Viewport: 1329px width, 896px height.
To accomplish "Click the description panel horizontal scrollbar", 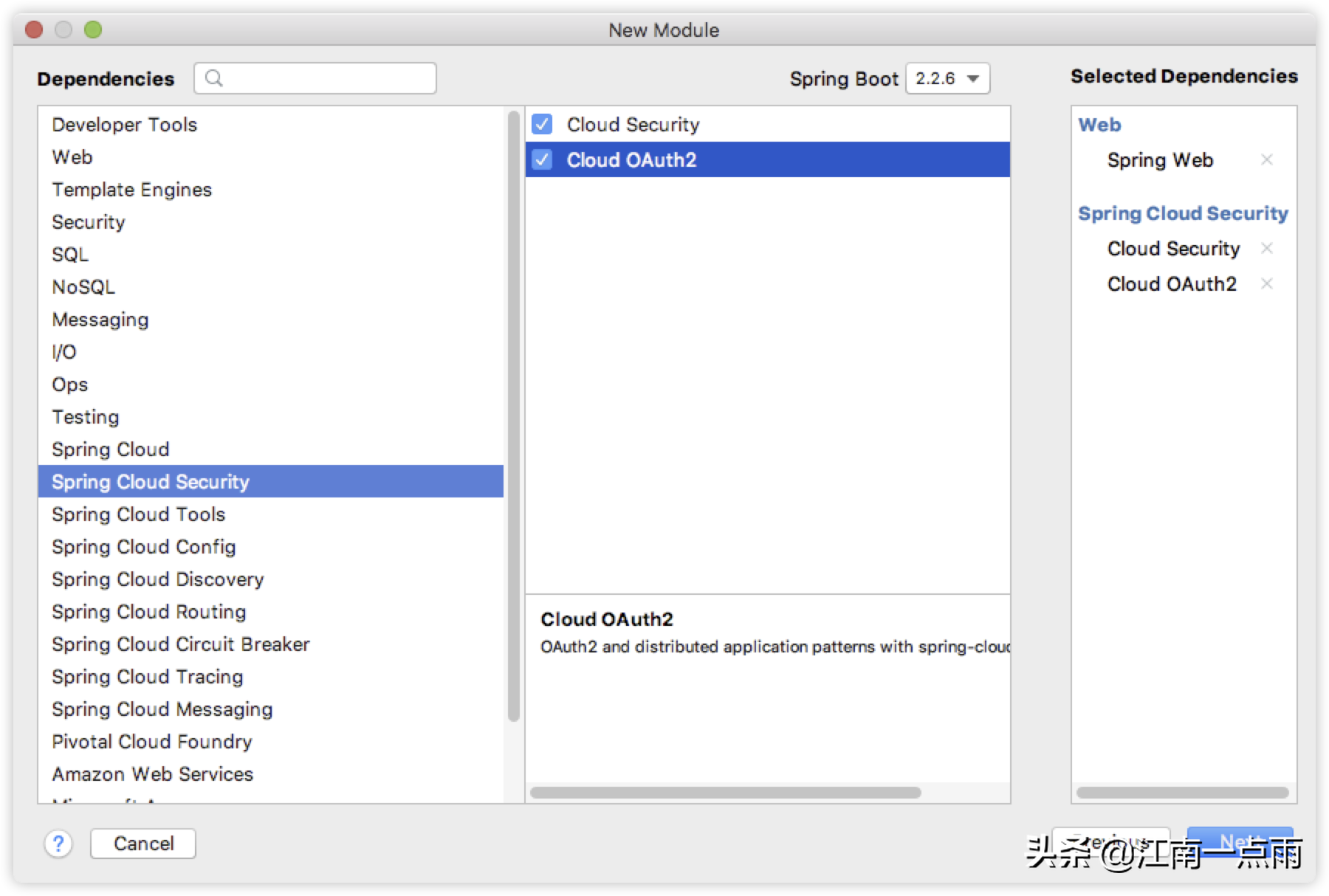I will click(726, 793).
